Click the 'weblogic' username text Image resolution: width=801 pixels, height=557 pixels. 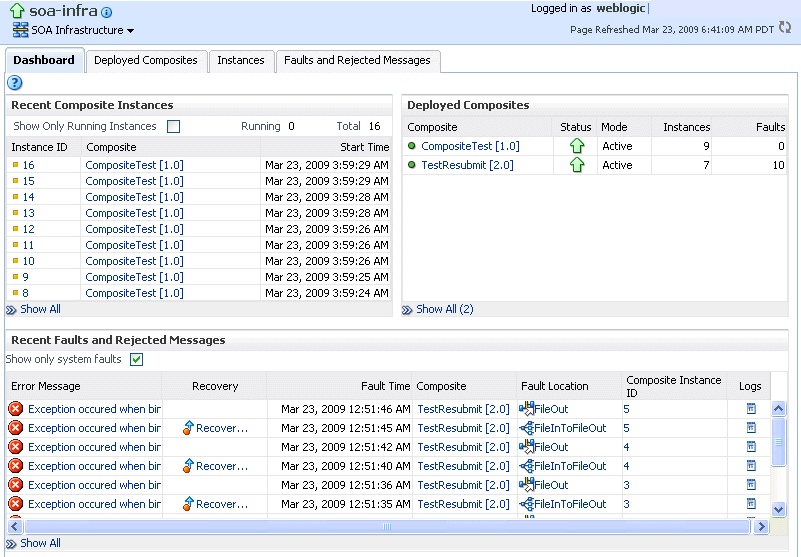[621, 8]
